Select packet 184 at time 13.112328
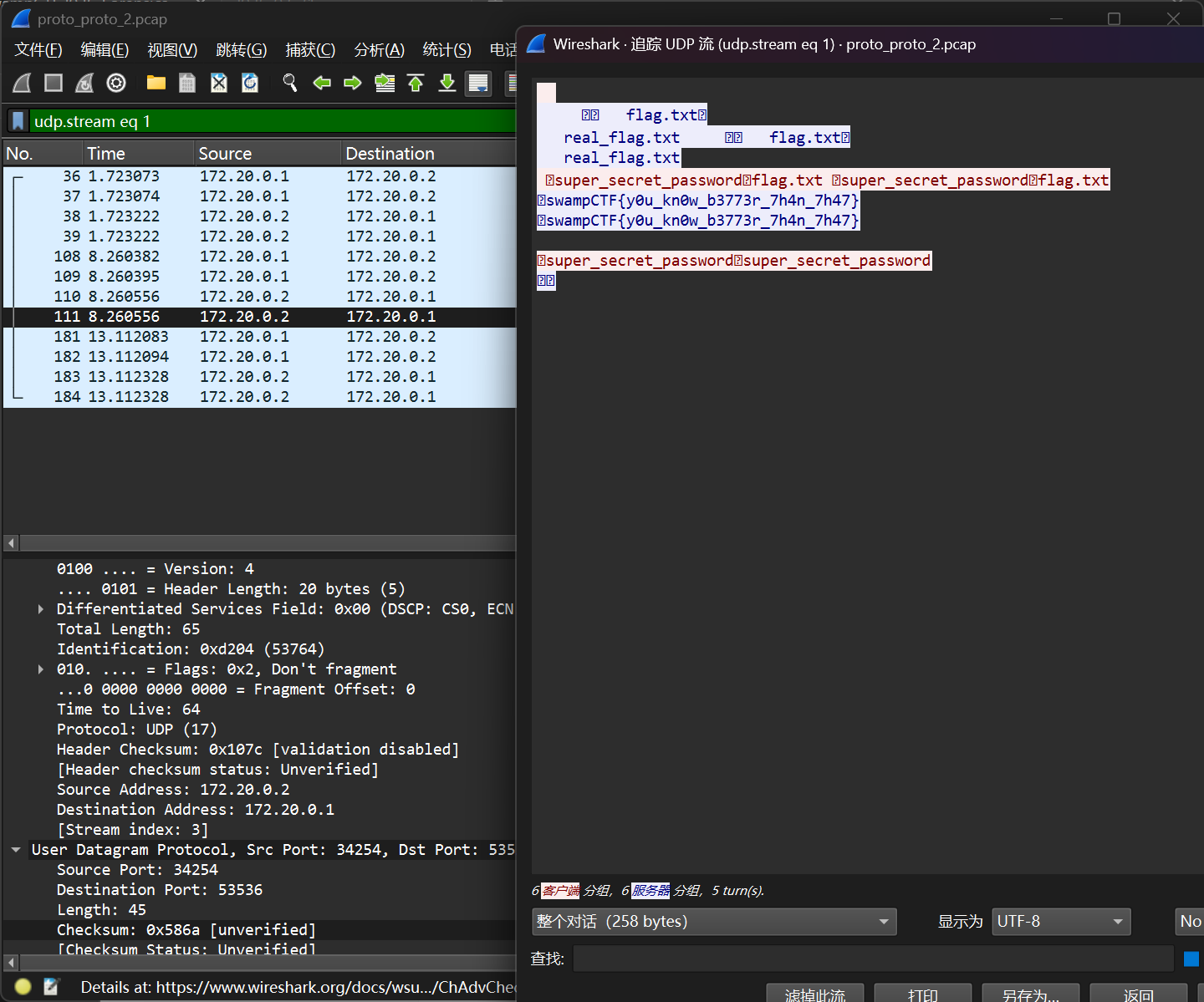Screen dimensions: 1204x1002 point(259,397)
